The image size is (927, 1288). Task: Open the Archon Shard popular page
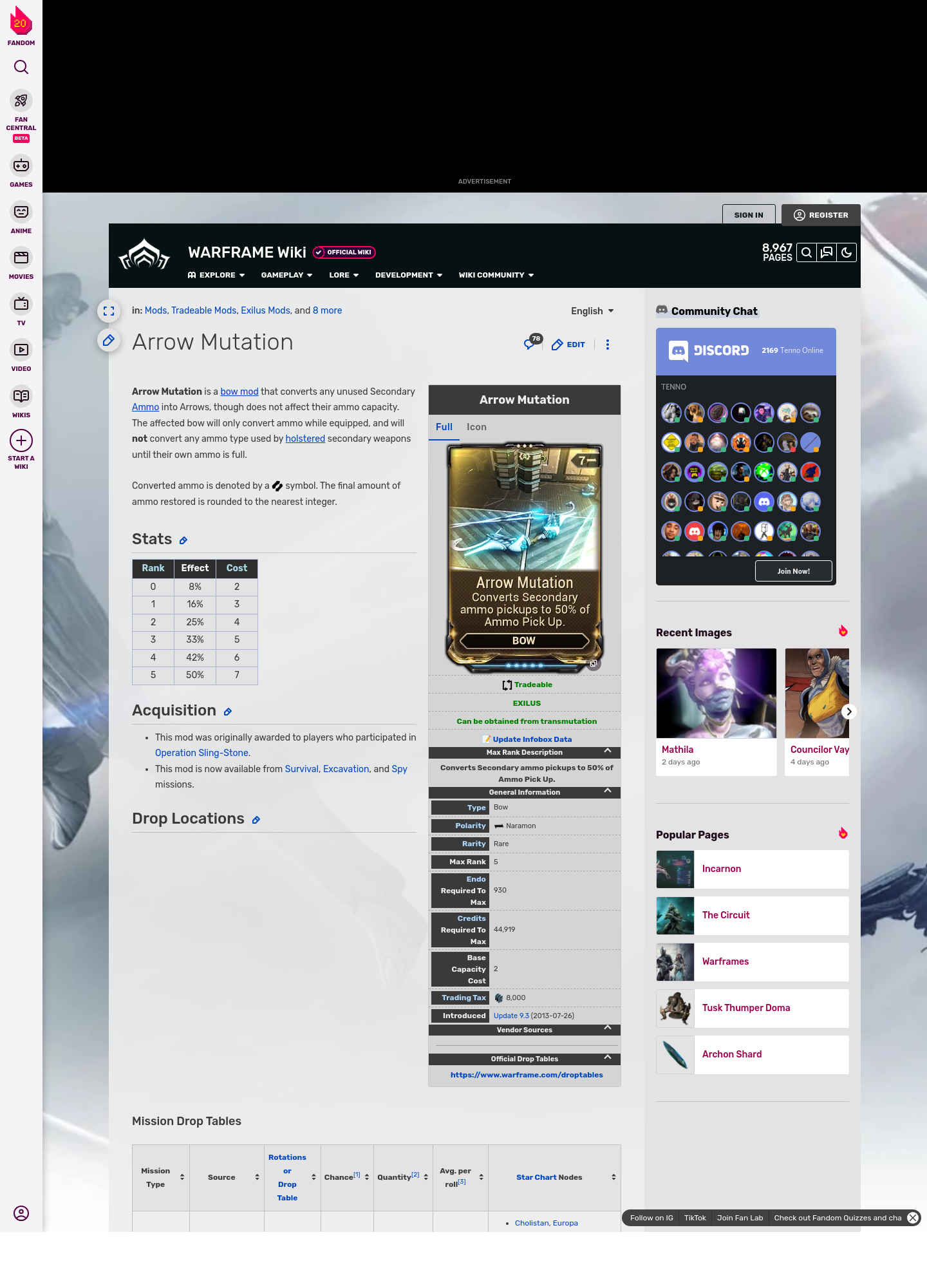pyautogui.click(x=753, y=1055)
